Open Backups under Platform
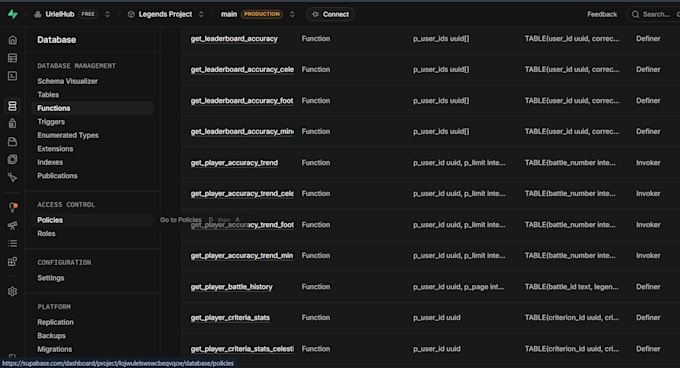The width and height of the screenshot is (680, 368). pos(52,335)
